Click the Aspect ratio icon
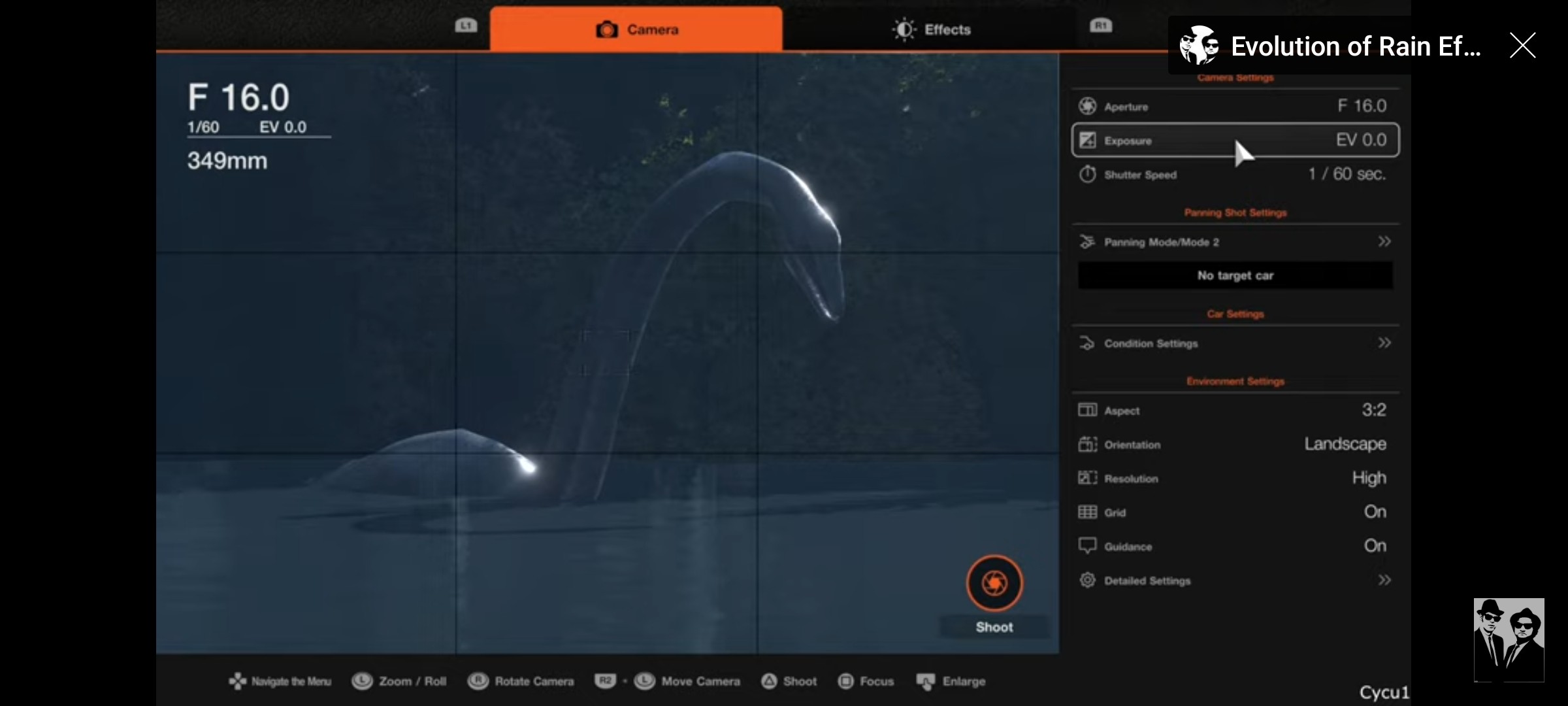 coord(1087,410)
